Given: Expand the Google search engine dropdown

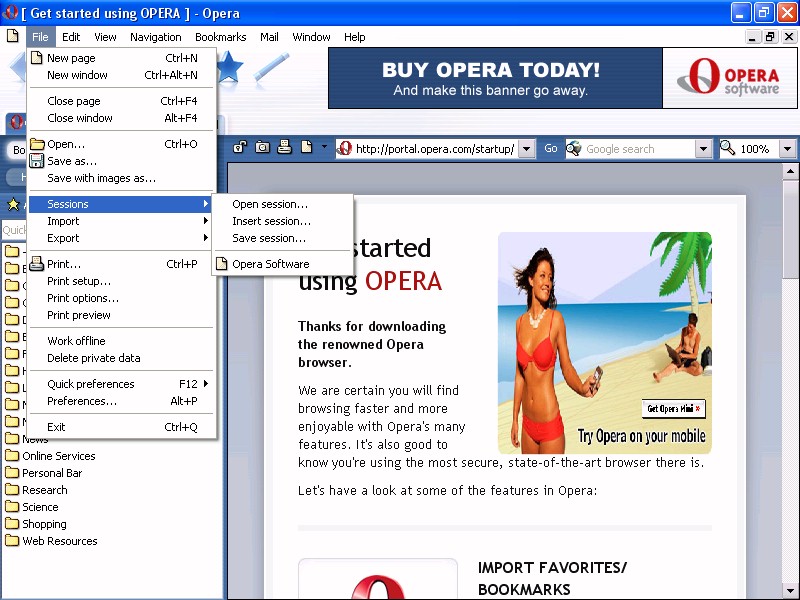Looking at the screenshot, I should (703, 149).
